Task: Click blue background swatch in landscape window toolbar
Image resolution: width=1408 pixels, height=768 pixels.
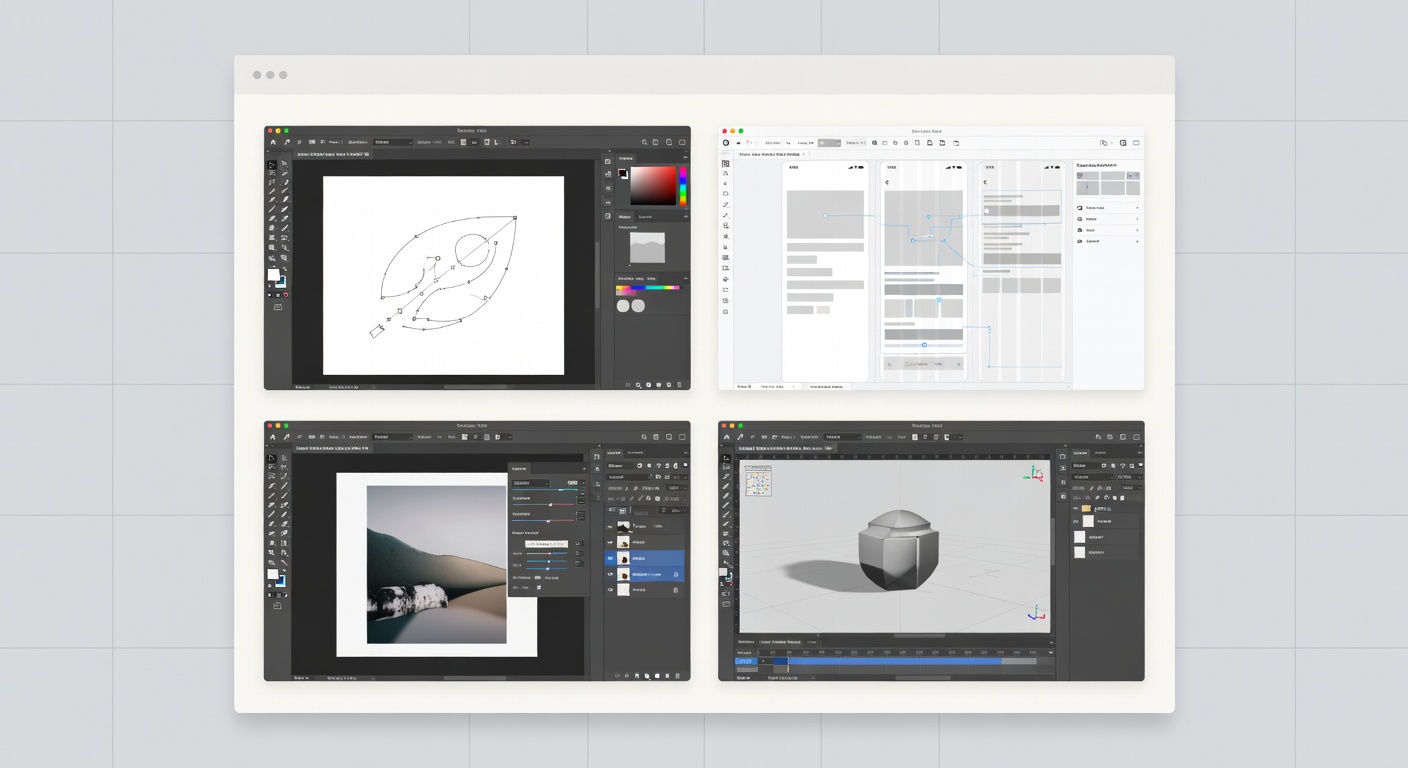Action: tap(281, 581)
